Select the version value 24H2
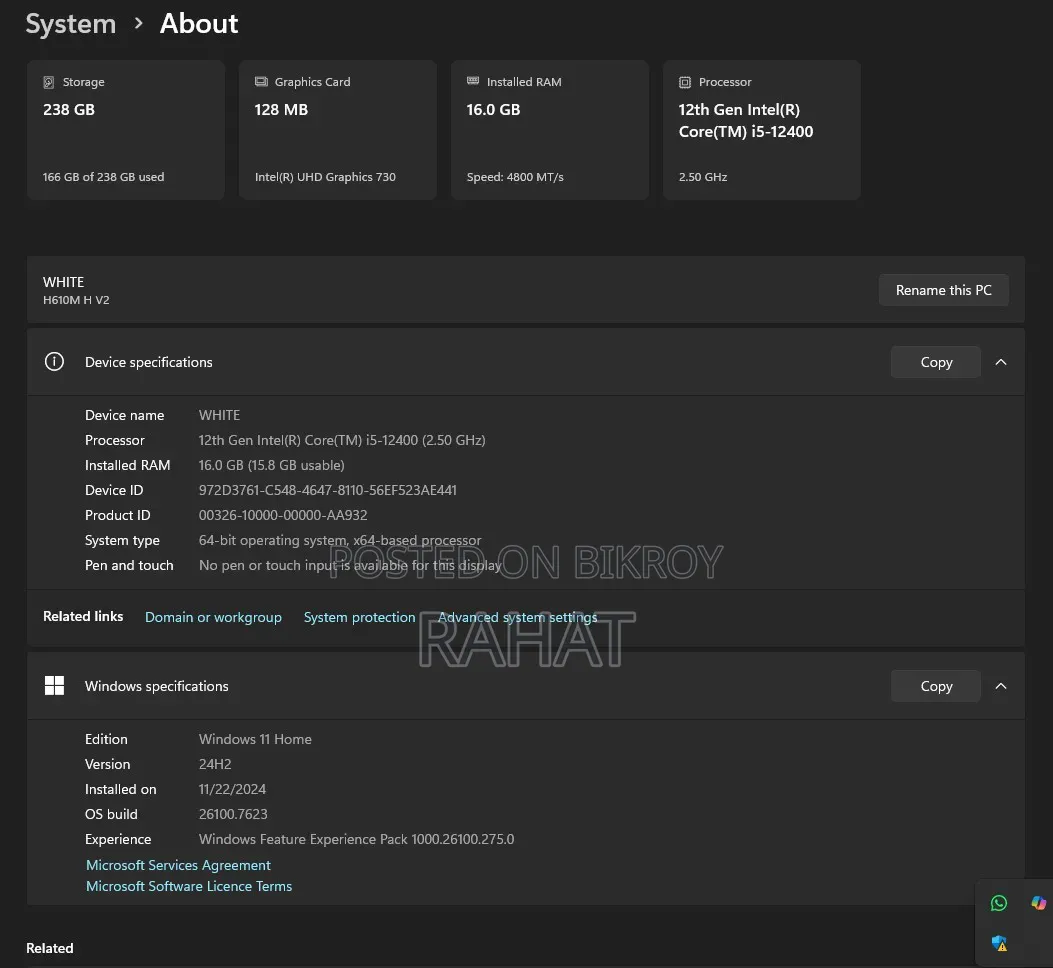The width and height of the screenshot is (1053, 968). click(215, 764)
